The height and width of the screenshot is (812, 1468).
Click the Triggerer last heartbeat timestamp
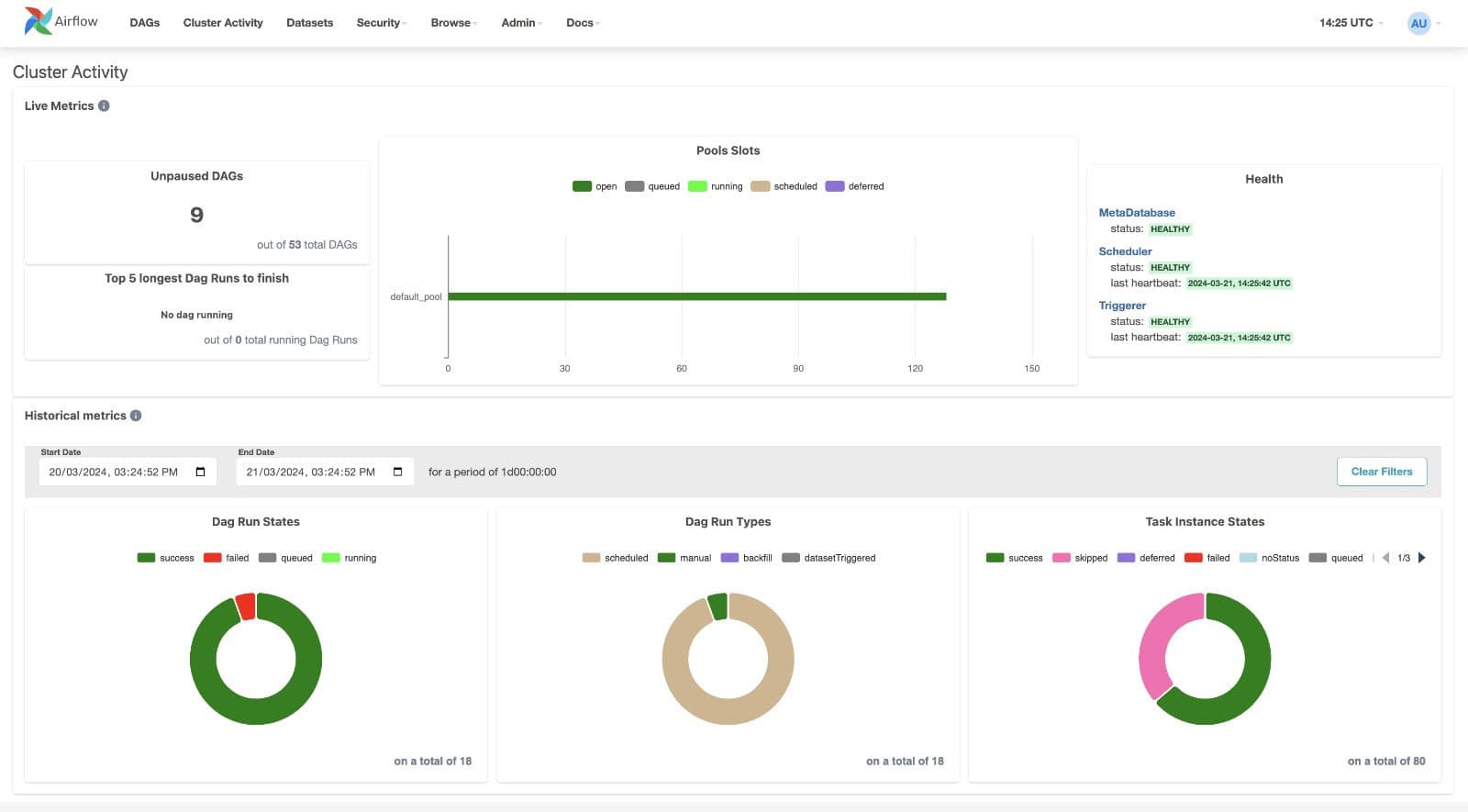pyautogui.click(x=1239, y=338)
